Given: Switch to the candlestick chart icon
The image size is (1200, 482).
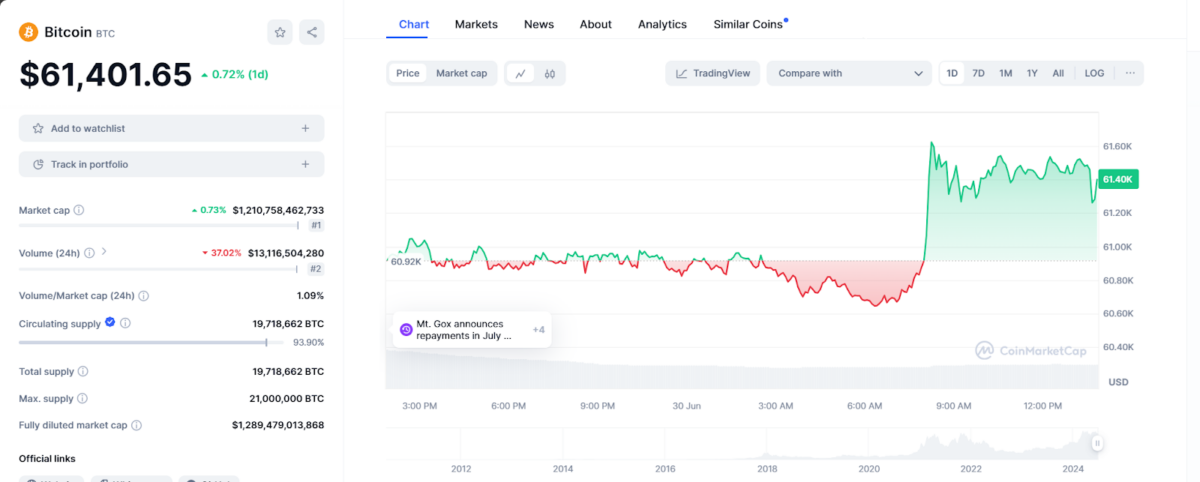Looking at the screenshot, I should click(x=550, y=73).
